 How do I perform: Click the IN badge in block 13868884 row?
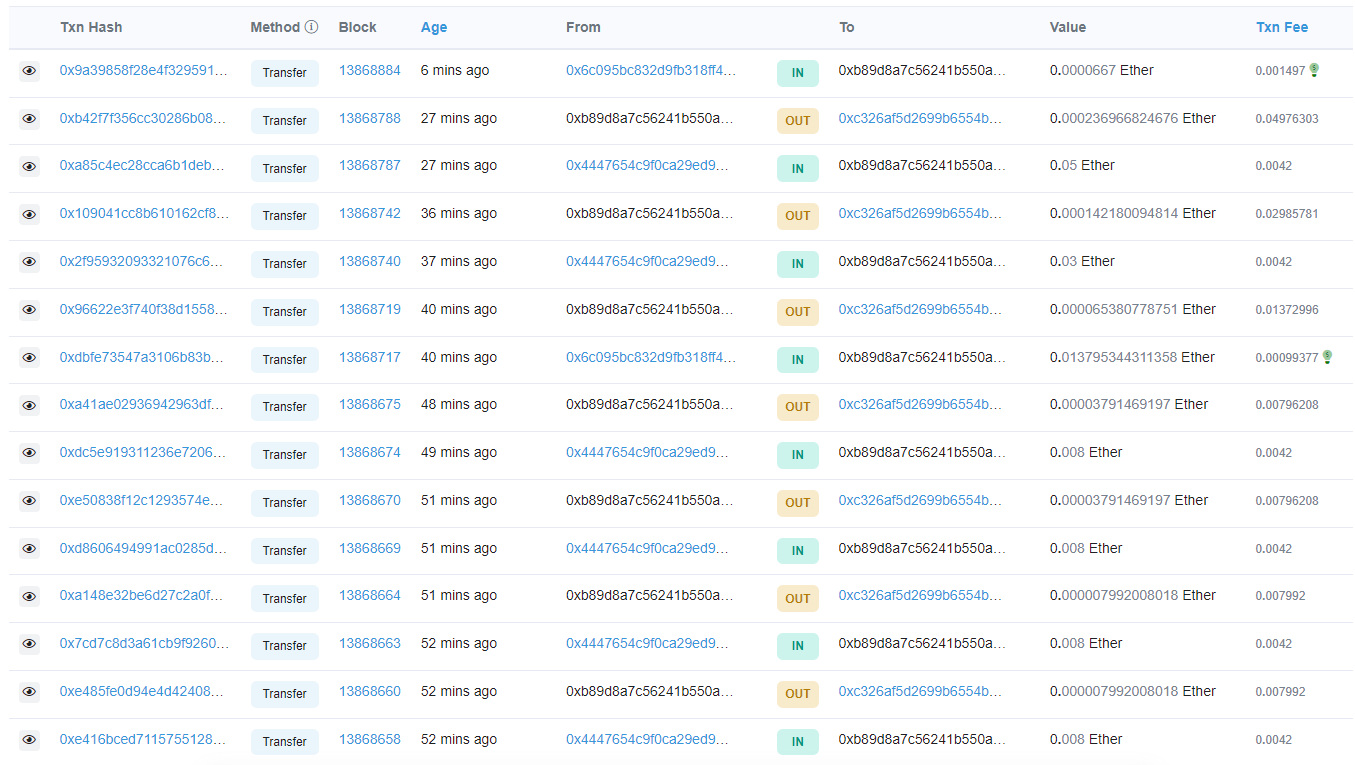pos(798,73)
